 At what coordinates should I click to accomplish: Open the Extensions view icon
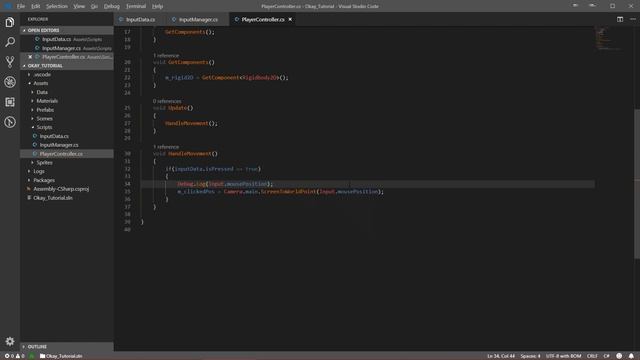pyautogui.click(x=10, y=102)
